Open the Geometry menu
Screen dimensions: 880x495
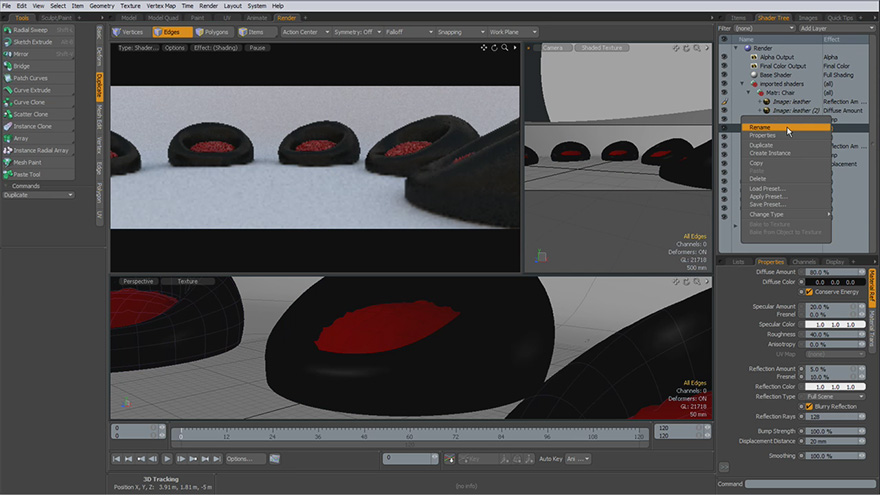[x=102, y=6]
